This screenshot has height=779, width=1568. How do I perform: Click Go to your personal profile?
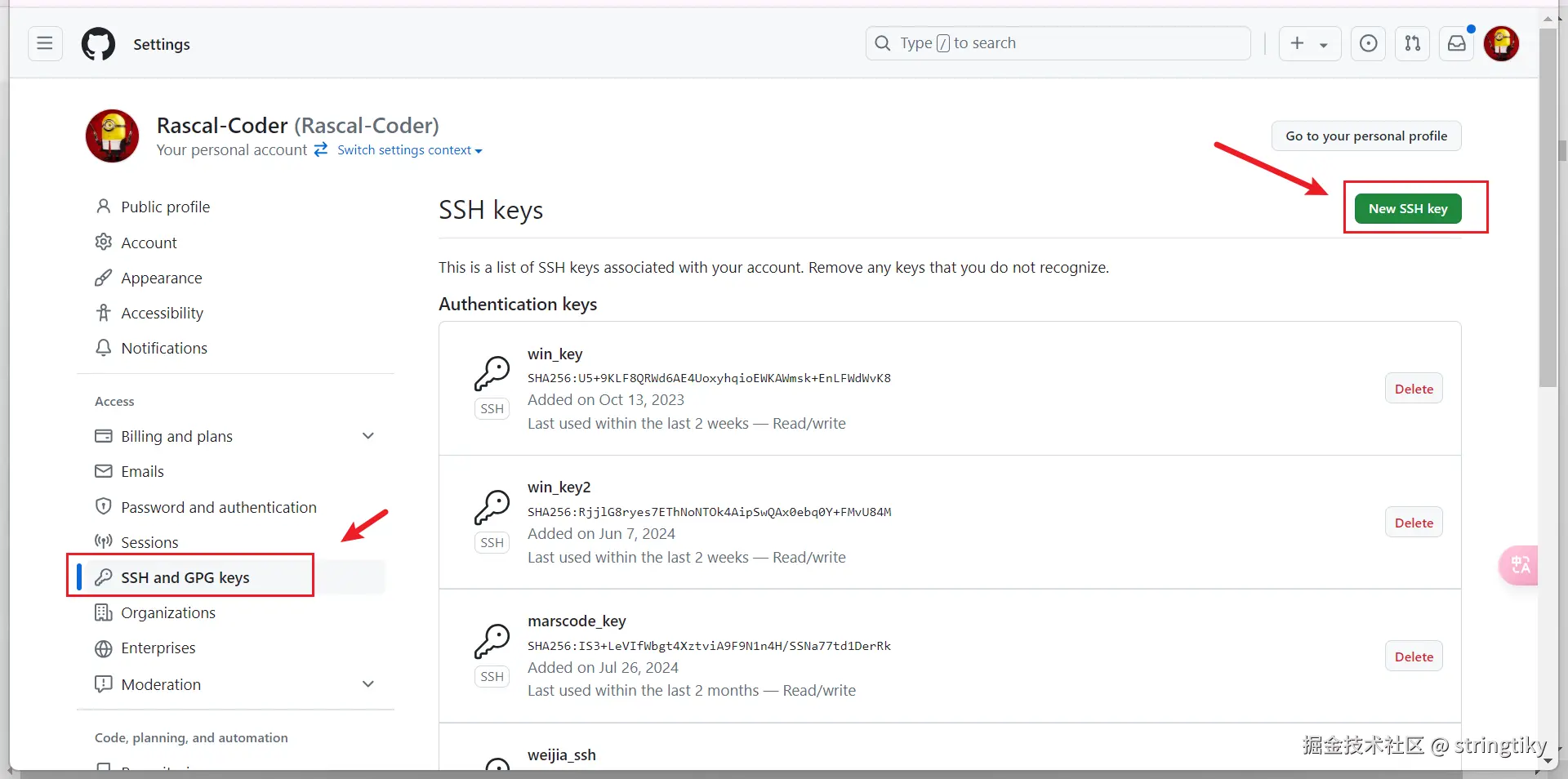tap(1365, 136)
